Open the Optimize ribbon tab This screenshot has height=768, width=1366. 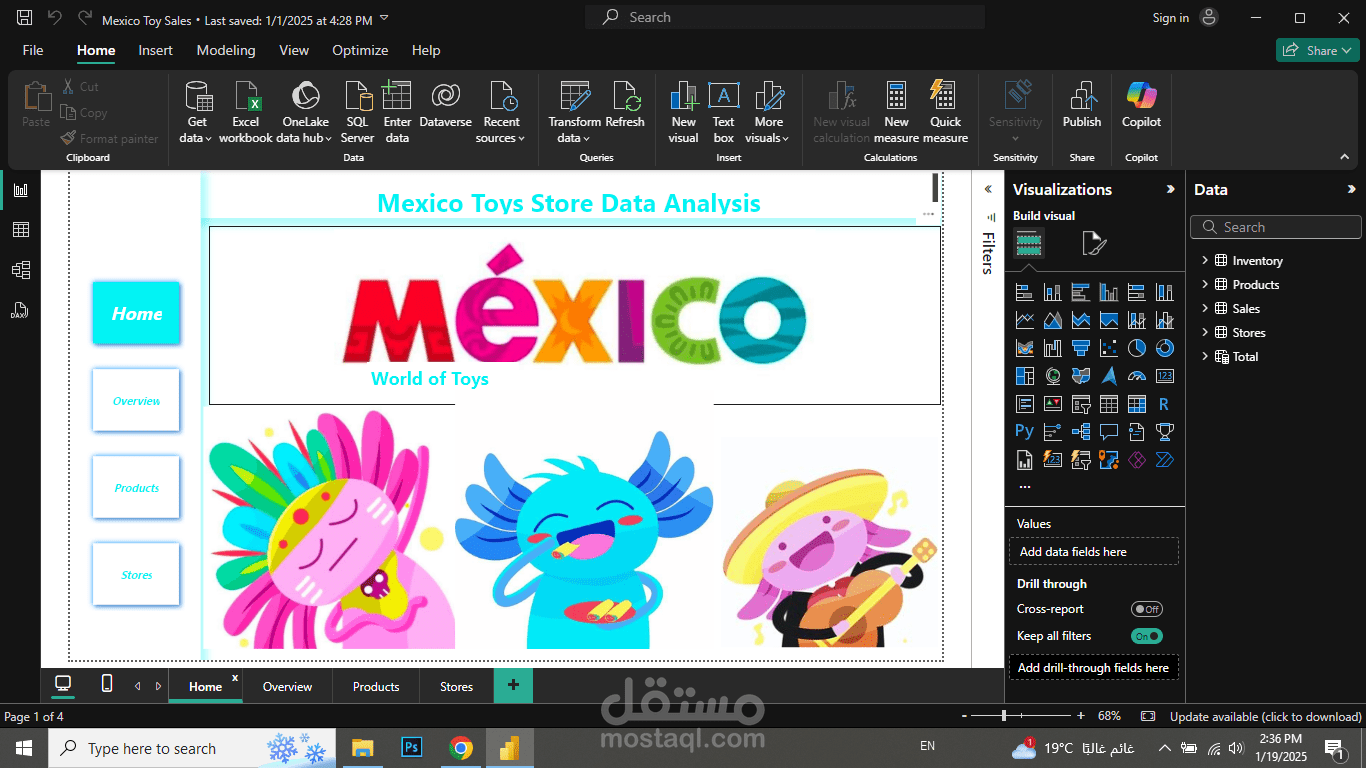click(360, 50)
